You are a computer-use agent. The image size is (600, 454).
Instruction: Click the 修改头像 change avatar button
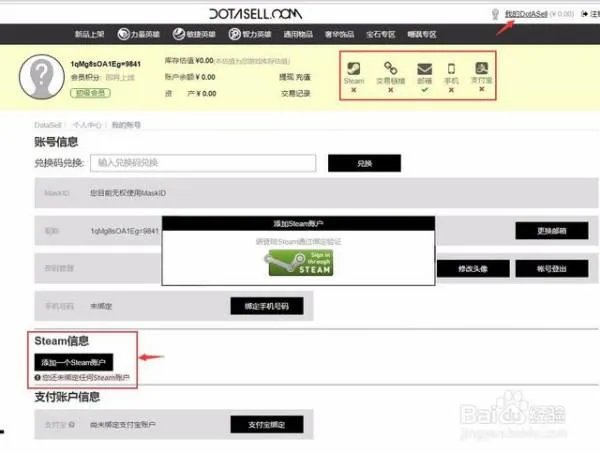coord(473,268)
